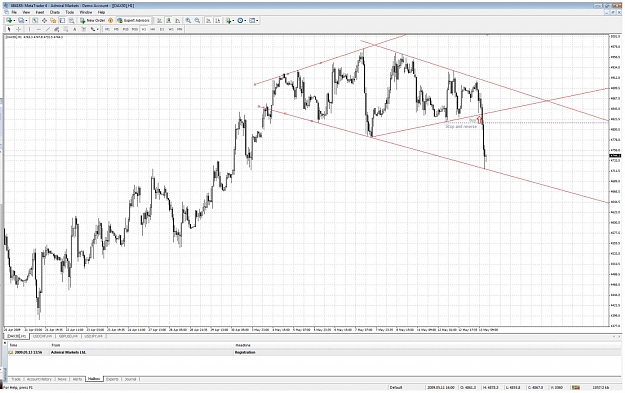The height and width of the screenshot is (393, 625).
Task: Select the M1 timeframe button
Action: [x=107, y=29]
